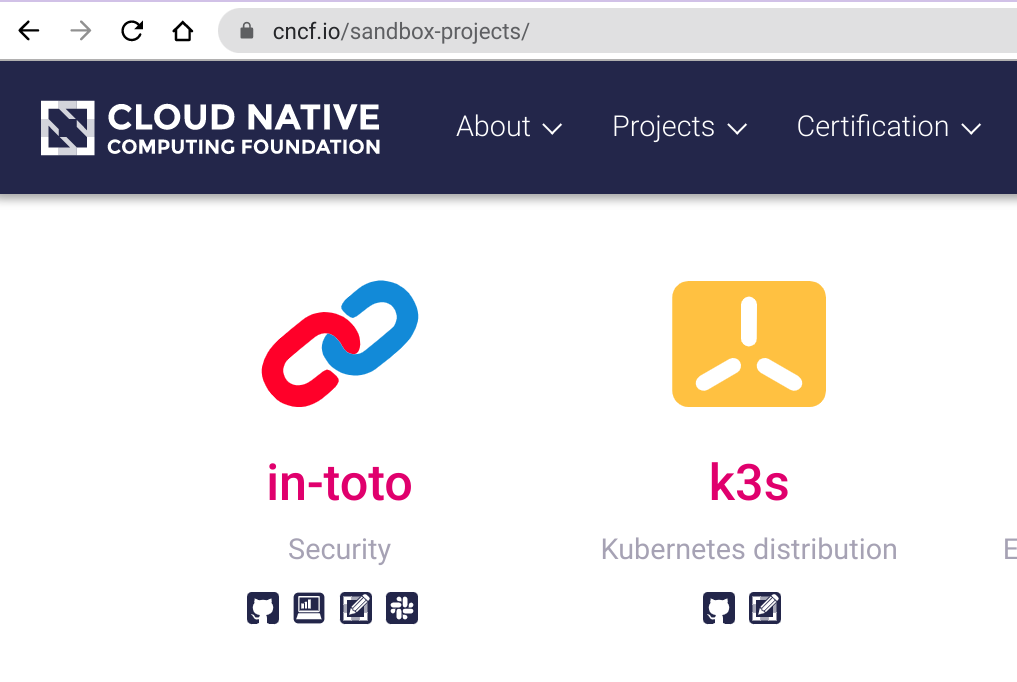
Task: Click Kubernetes distribution text under k3s
Action: [749, 549]
